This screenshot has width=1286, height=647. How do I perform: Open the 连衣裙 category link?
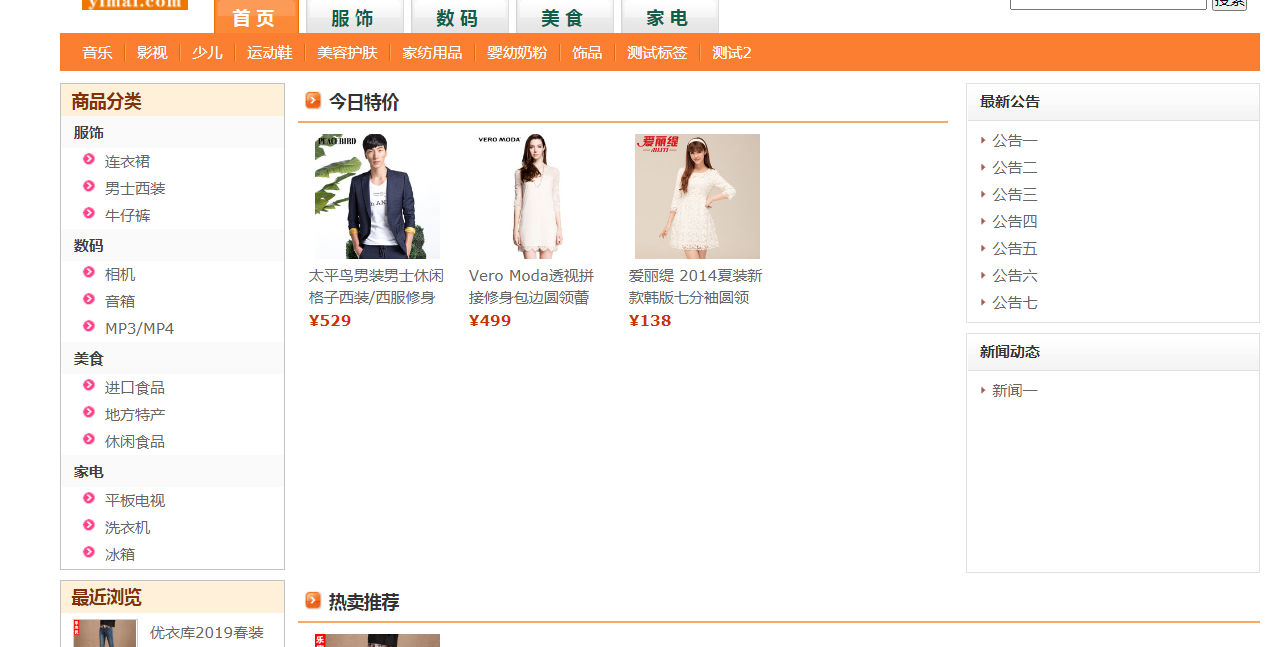pyautogui.click(x=127, y=161)
